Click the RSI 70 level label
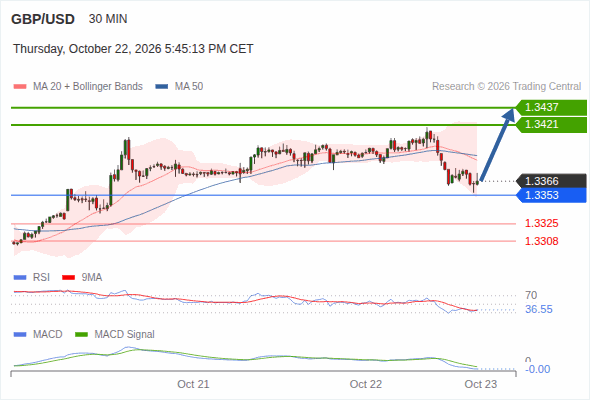 point(531,295)
